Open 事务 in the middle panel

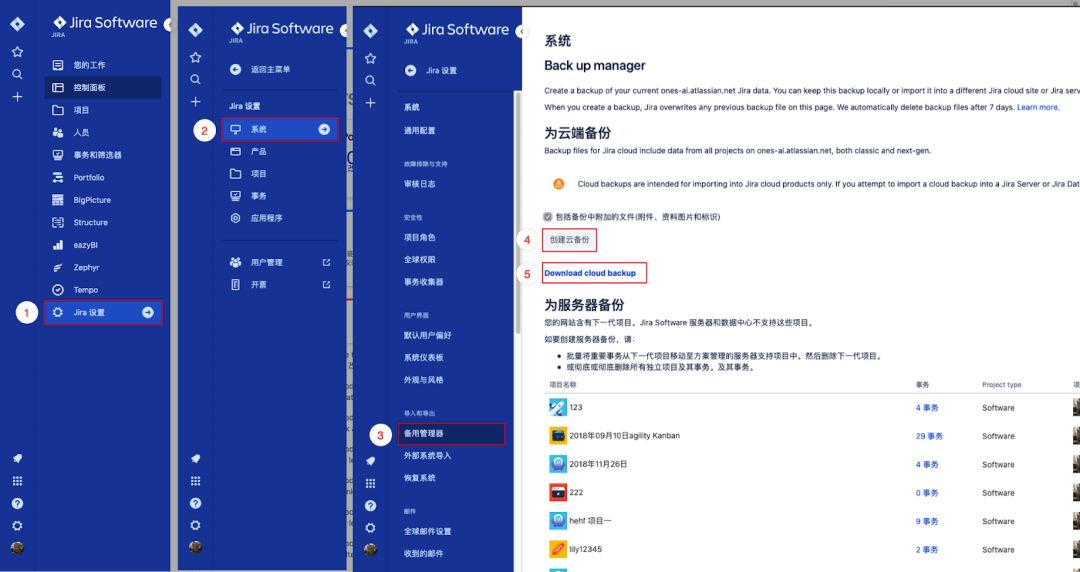(280, 196)
